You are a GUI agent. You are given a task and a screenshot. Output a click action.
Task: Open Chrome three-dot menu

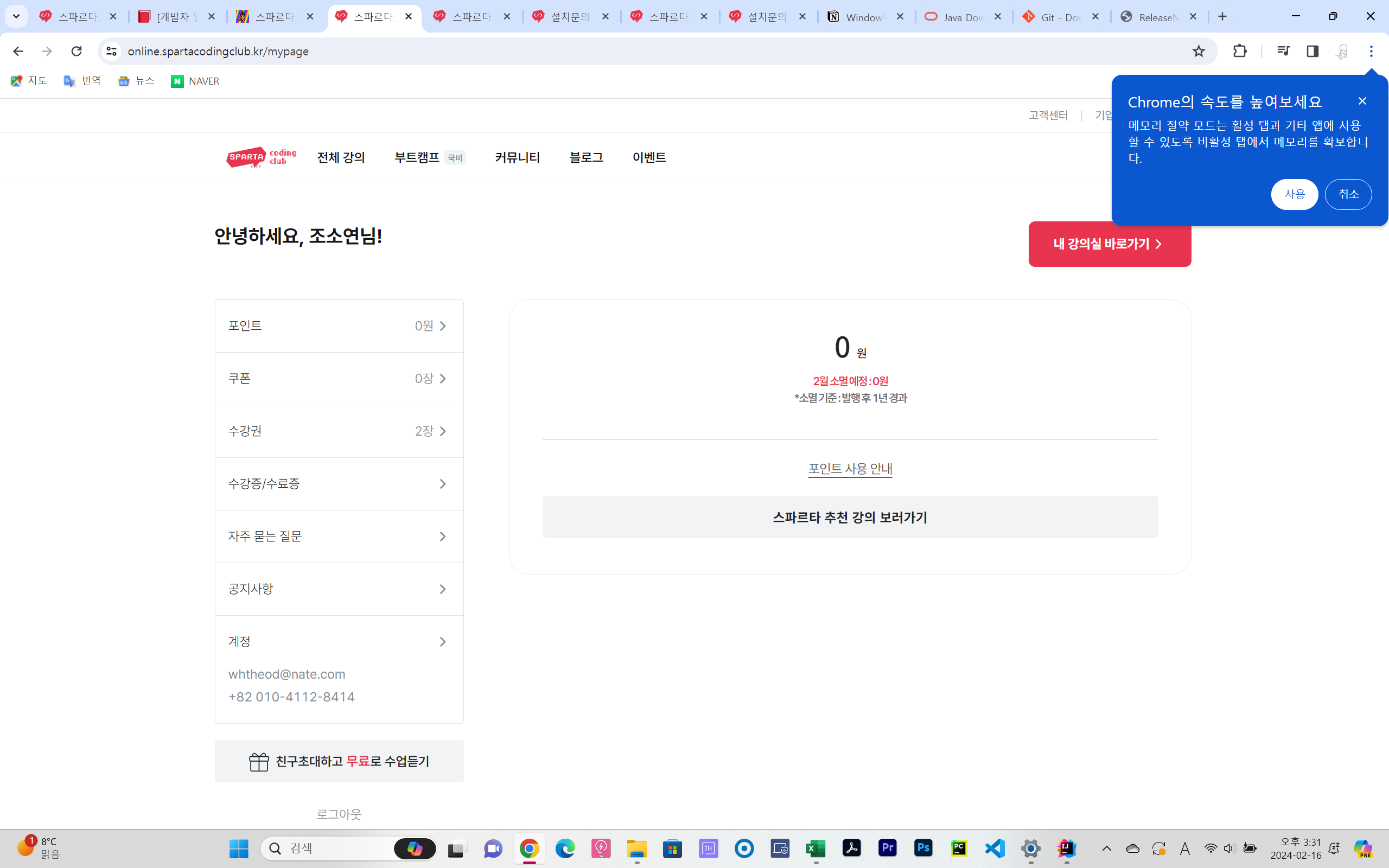coord(1371,51)
